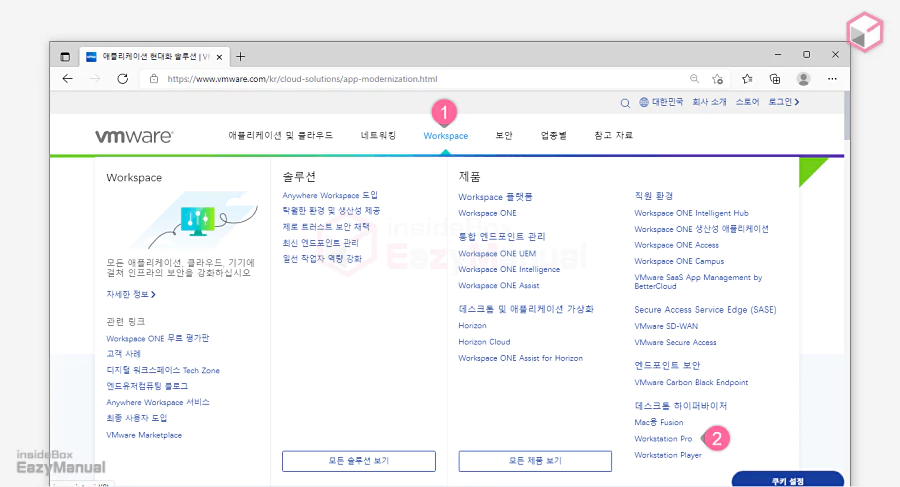900x487 pixels.
Task: Open the 참고 자료 menu
Action: click(613, 136)
